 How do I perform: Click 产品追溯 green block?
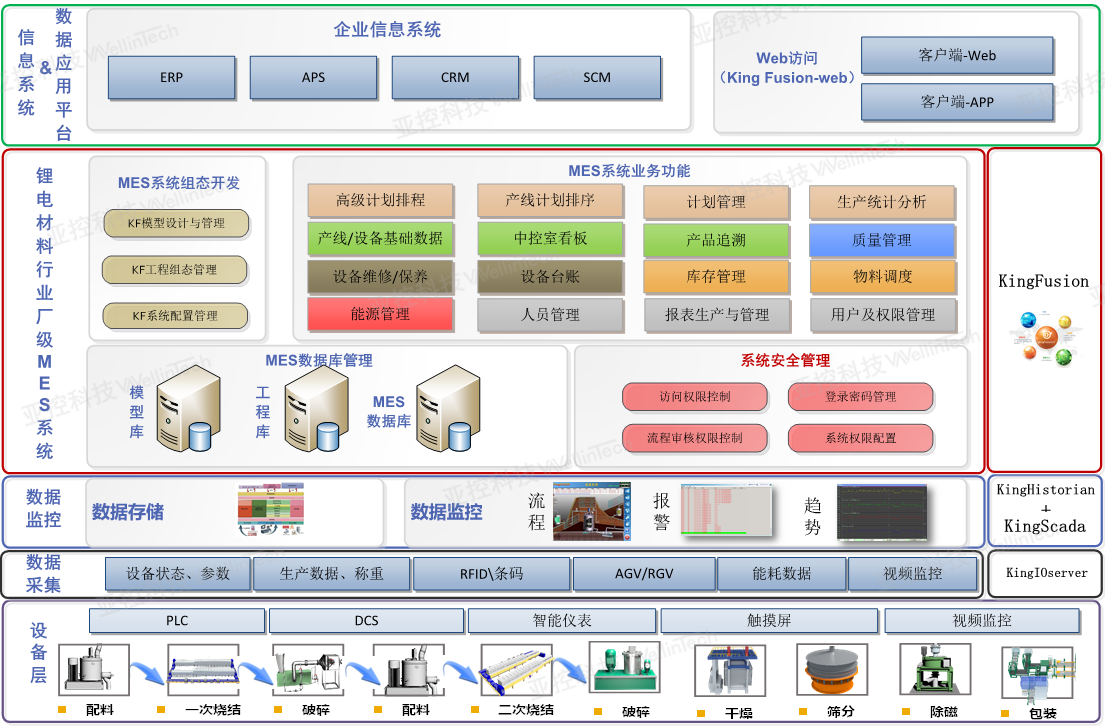[716, 240]
